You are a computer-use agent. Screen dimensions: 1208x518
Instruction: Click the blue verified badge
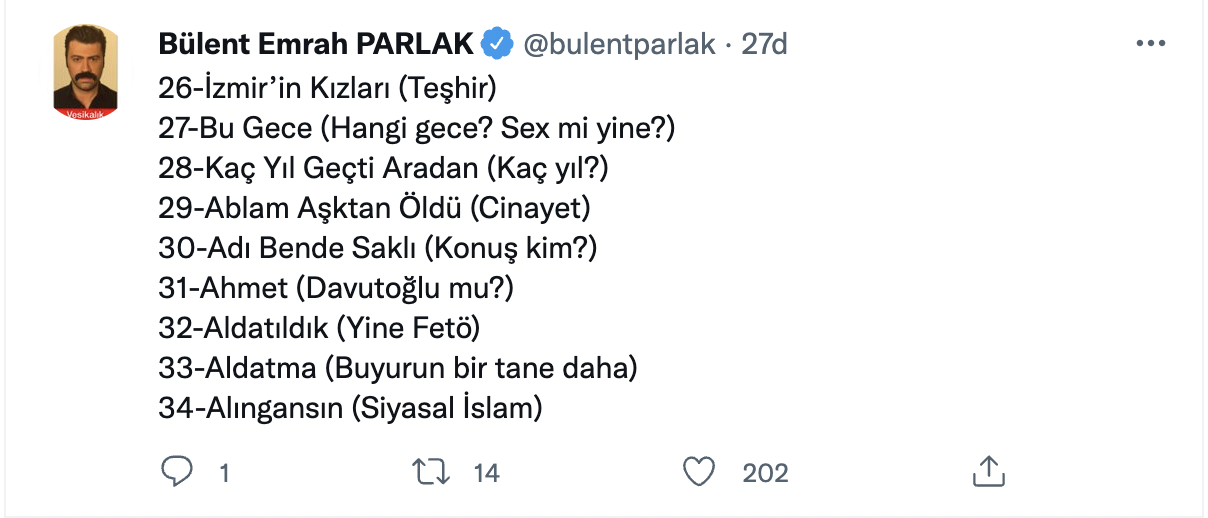(x=497, y=44)
